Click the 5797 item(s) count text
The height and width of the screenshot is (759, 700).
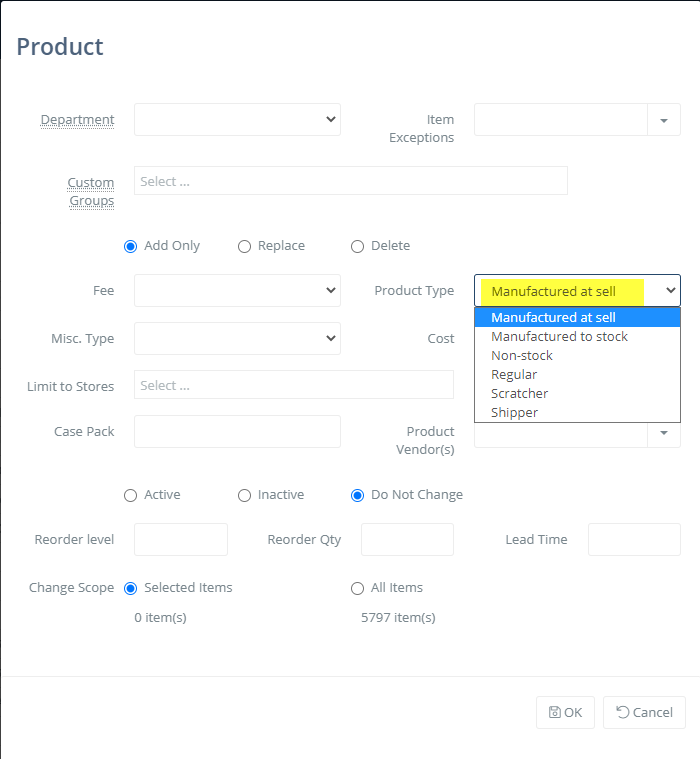pyautogui.click(x=398, y=618)
